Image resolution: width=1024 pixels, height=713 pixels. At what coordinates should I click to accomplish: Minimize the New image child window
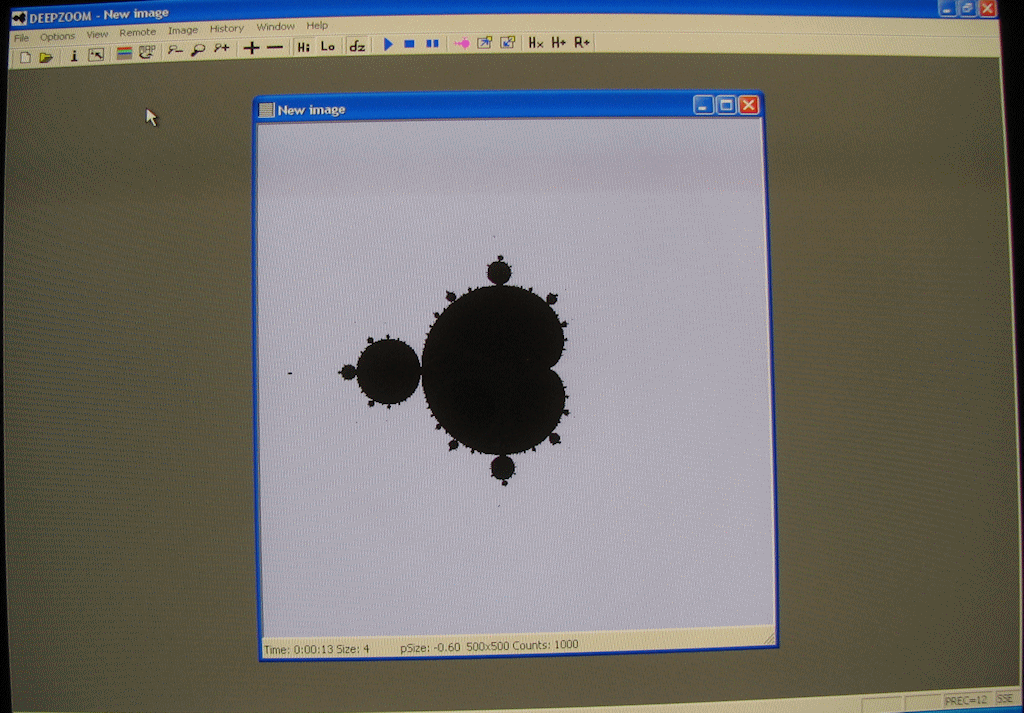tap(703, 105)
